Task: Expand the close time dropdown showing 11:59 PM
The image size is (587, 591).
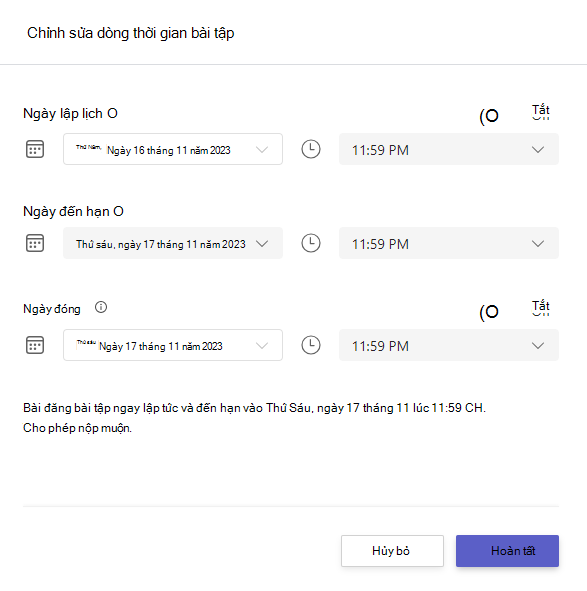Action: click(449, 345)
